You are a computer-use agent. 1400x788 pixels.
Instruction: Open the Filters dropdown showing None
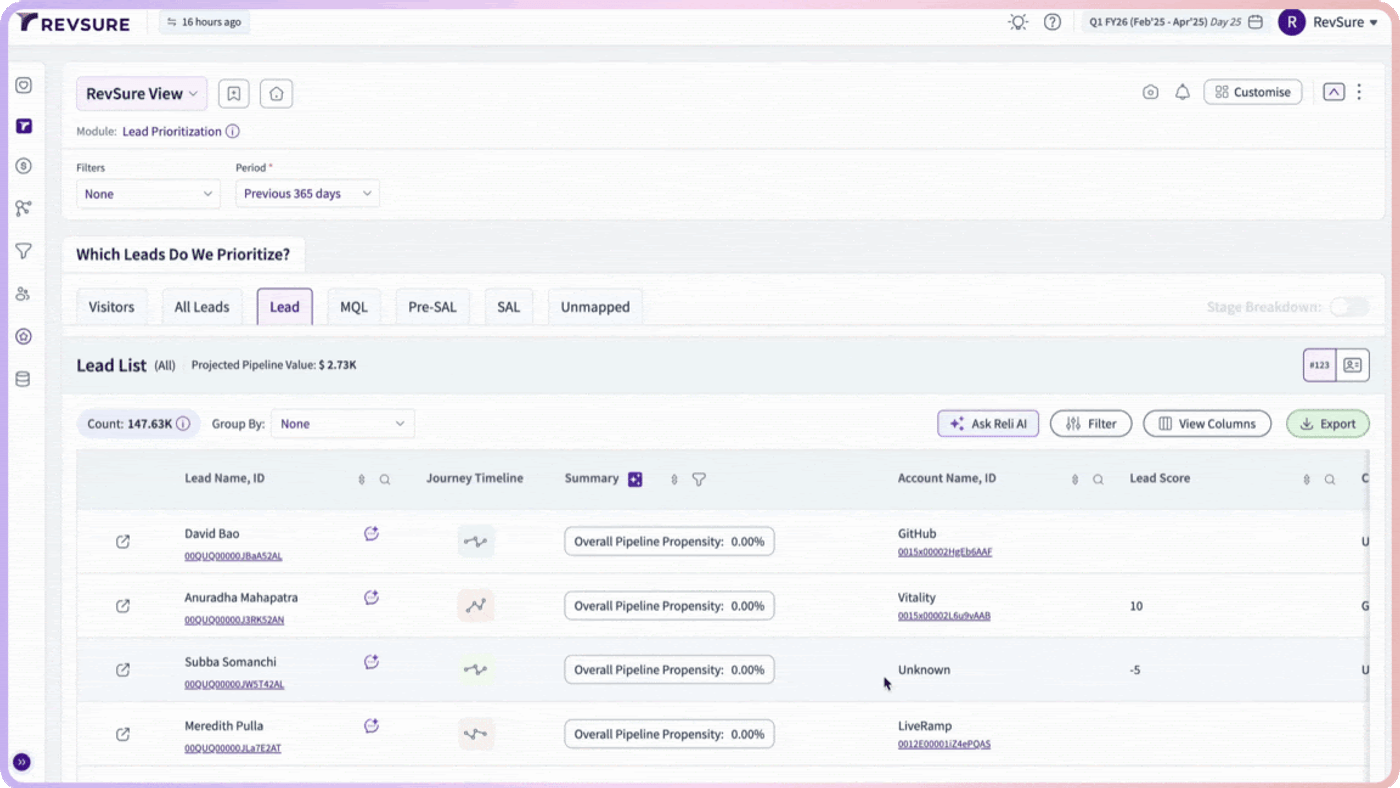coord(148,194)
